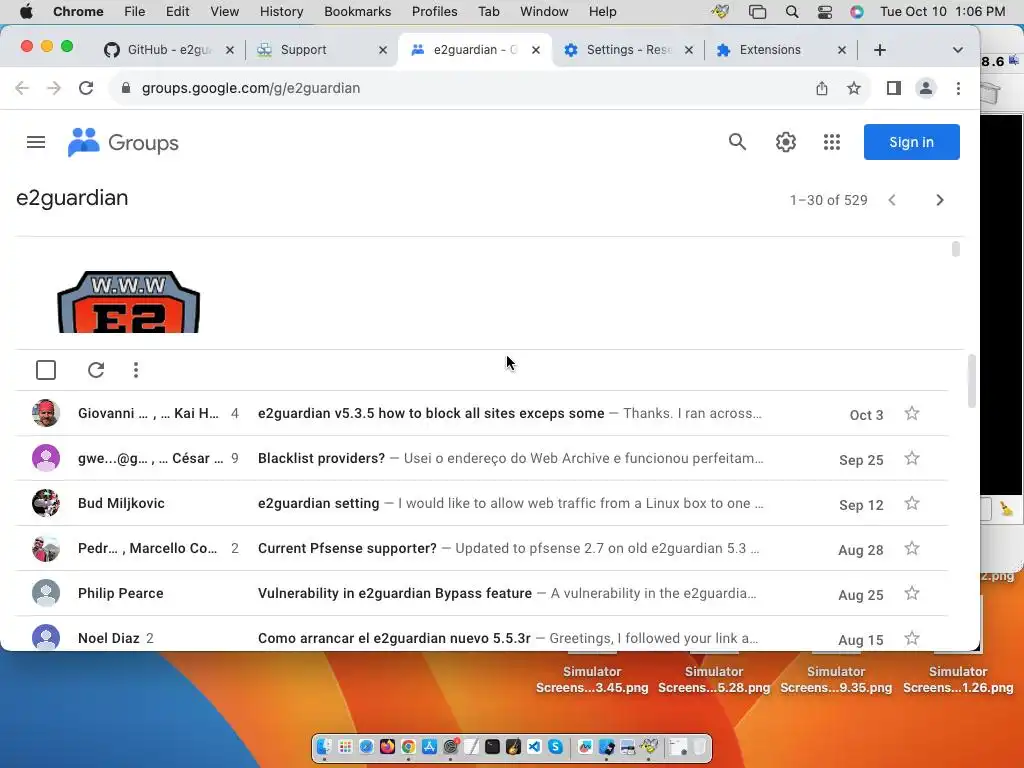Open the three-dot more actions menu above list
The height and width of the screenshot is (768, 1024).
(136, 370)
